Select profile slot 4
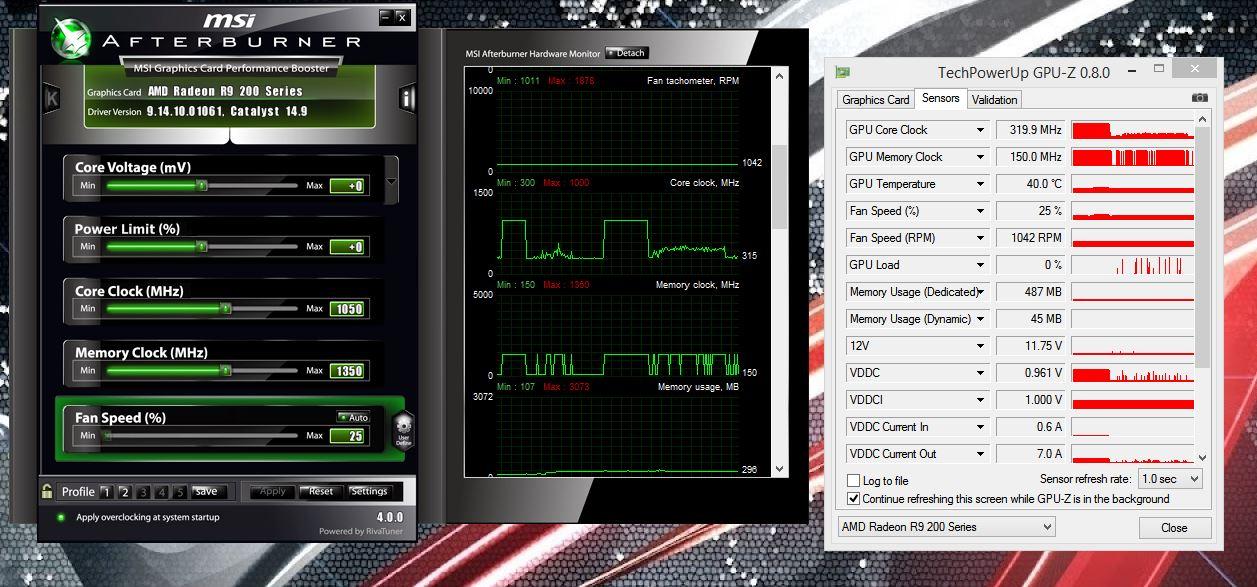 [x=161, y=491]
